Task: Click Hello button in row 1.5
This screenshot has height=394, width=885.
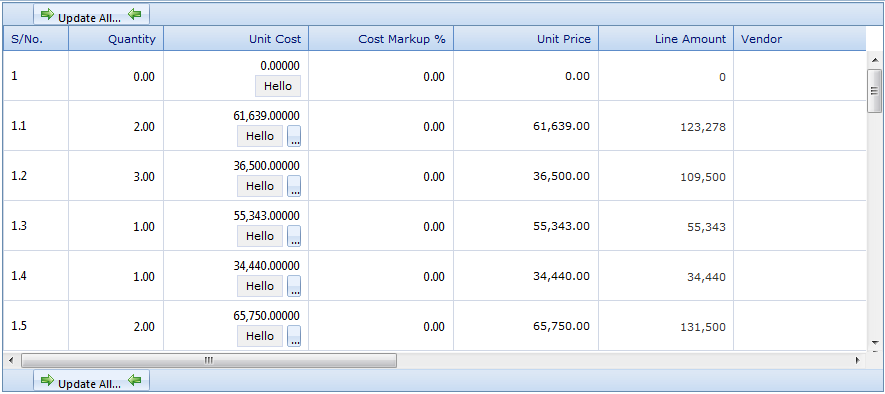Action: pyautogui.click(x=260, y=336)
